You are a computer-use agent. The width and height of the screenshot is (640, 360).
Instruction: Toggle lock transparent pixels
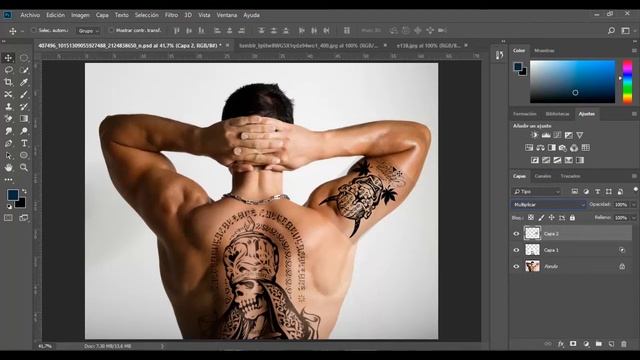(531, 218)
